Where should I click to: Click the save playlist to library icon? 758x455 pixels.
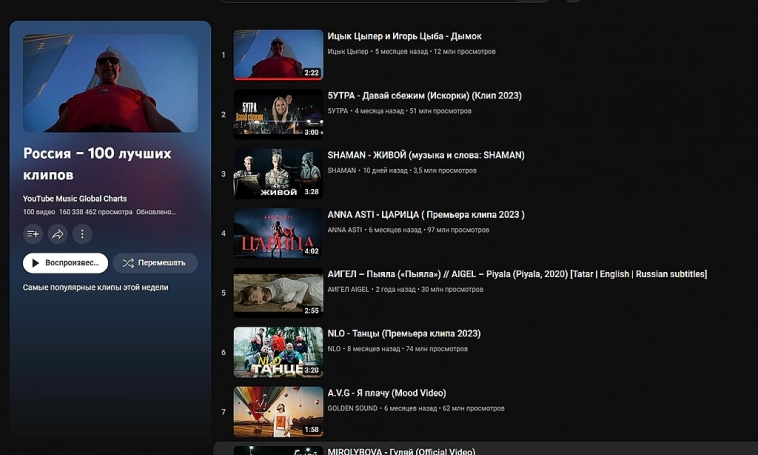tap(33, 234)
